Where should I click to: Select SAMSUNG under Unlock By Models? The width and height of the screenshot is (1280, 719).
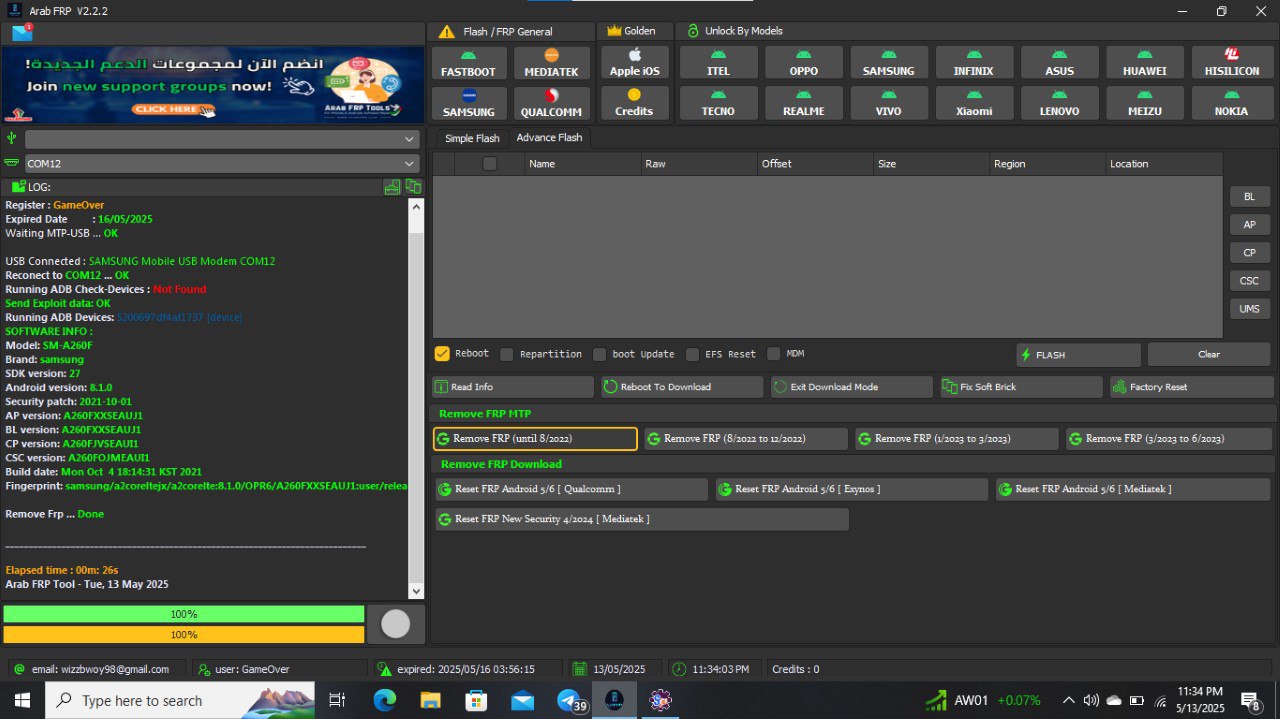point(889,62)
